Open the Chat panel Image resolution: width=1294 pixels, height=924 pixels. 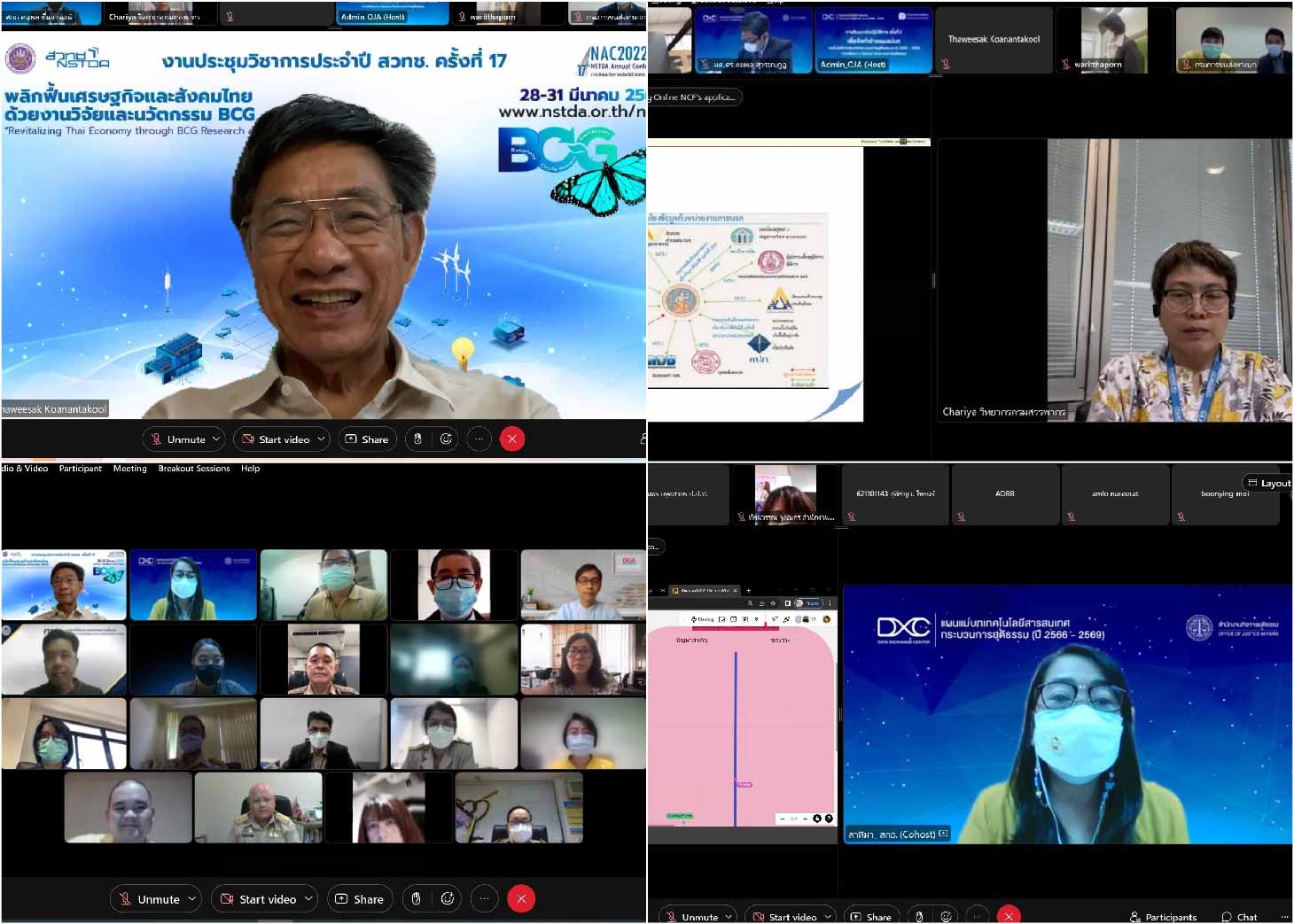point(1239,917)
